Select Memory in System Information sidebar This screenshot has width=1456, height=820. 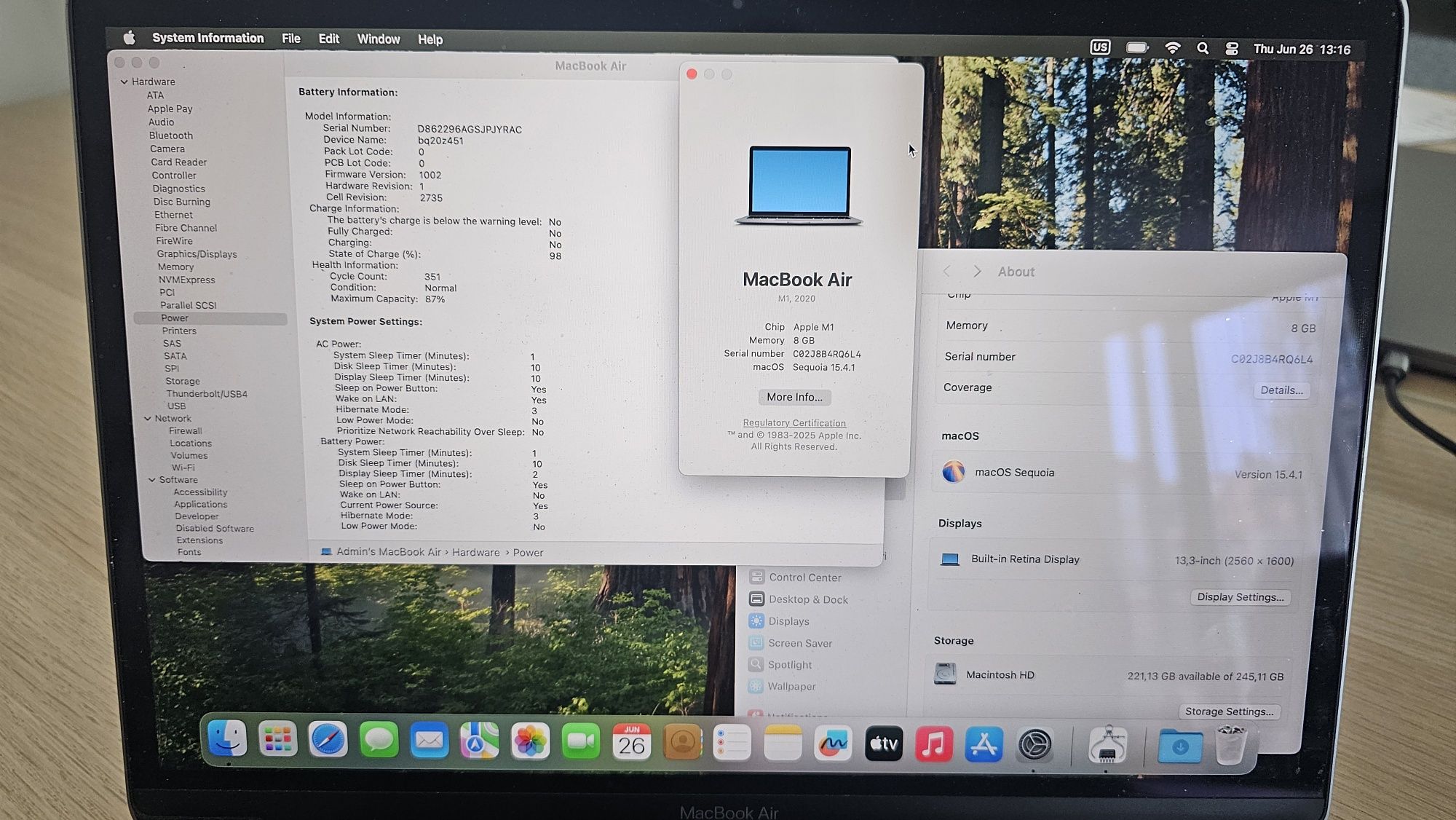pyautogui.click(x=175, y=267)
